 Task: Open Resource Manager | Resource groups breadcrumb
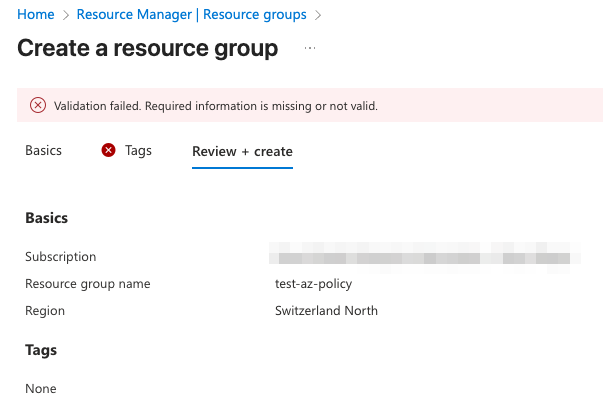coord(191,15)
